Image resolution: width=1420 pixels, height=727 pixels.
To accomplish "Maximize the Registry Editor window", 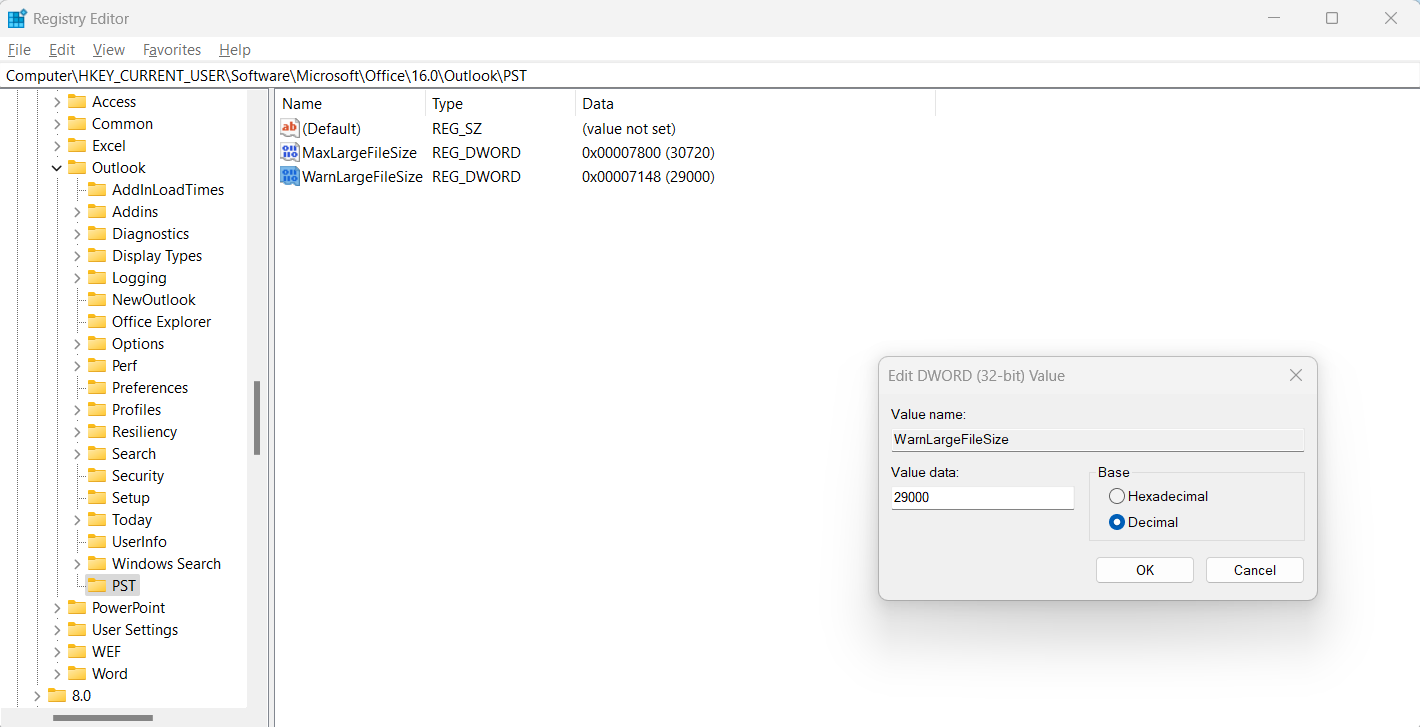I will (x=1332, y=18).
